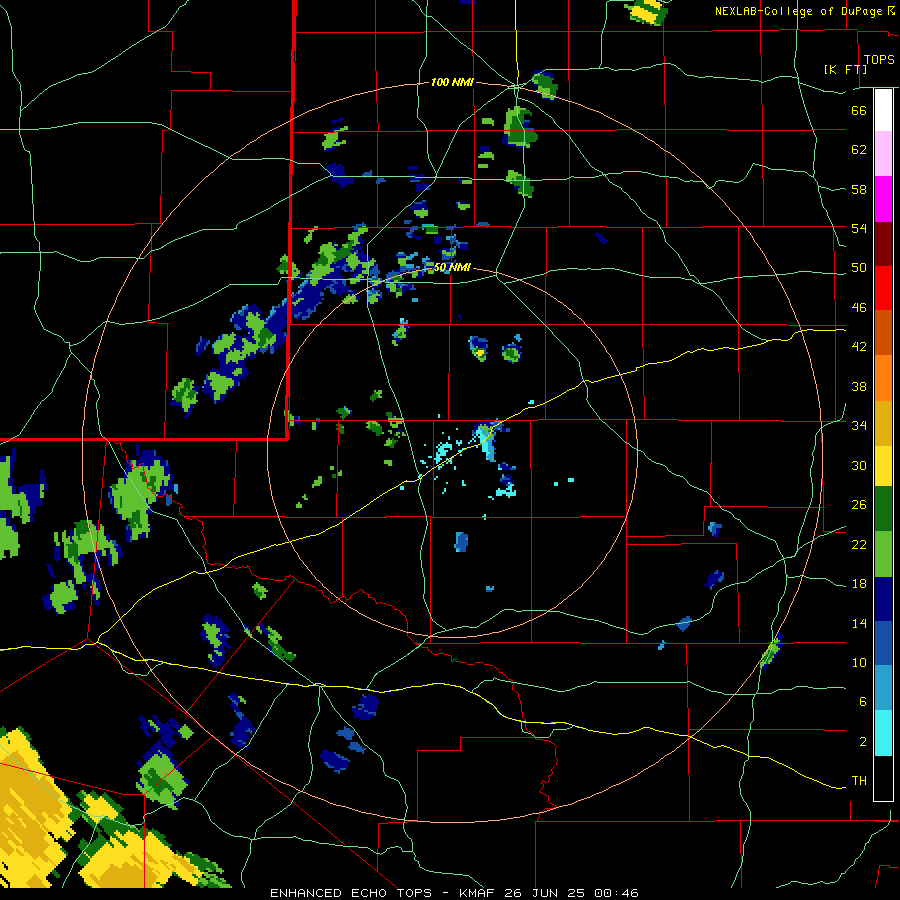Viewport: 900px width, 900px height.
Task: Click the white swatch atop the tops legend
Action: (883, 110)
